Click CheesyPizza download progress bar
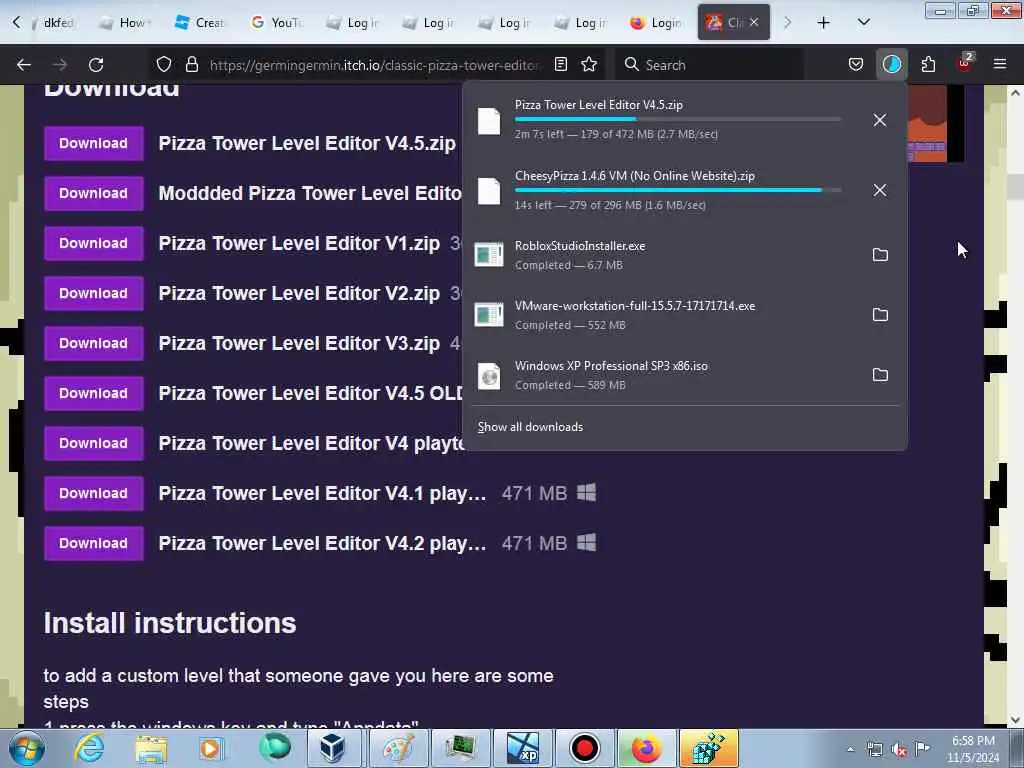This screenshot has height=768, width=1024. (x=677, y=190)
